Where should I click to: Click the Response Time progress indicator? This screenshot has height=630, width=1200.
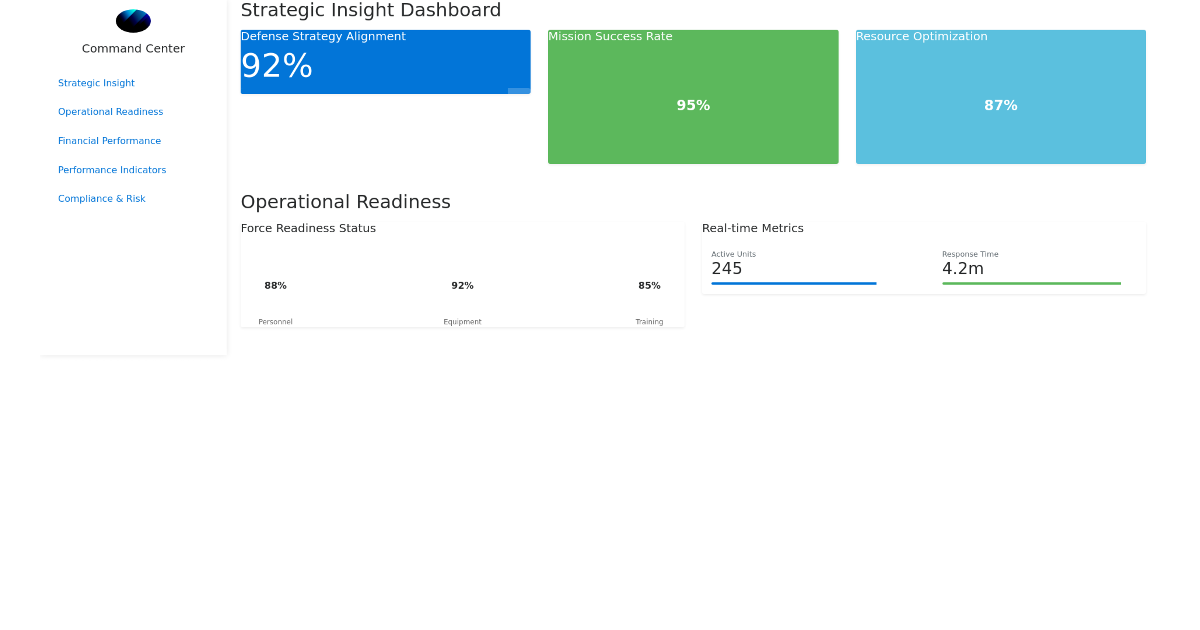[x=1031, y=284]
